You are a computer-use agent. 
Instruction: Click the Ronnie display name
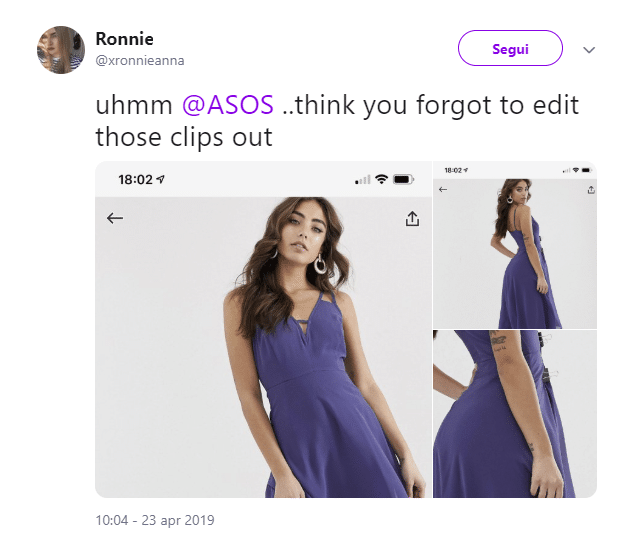(124, 39)
